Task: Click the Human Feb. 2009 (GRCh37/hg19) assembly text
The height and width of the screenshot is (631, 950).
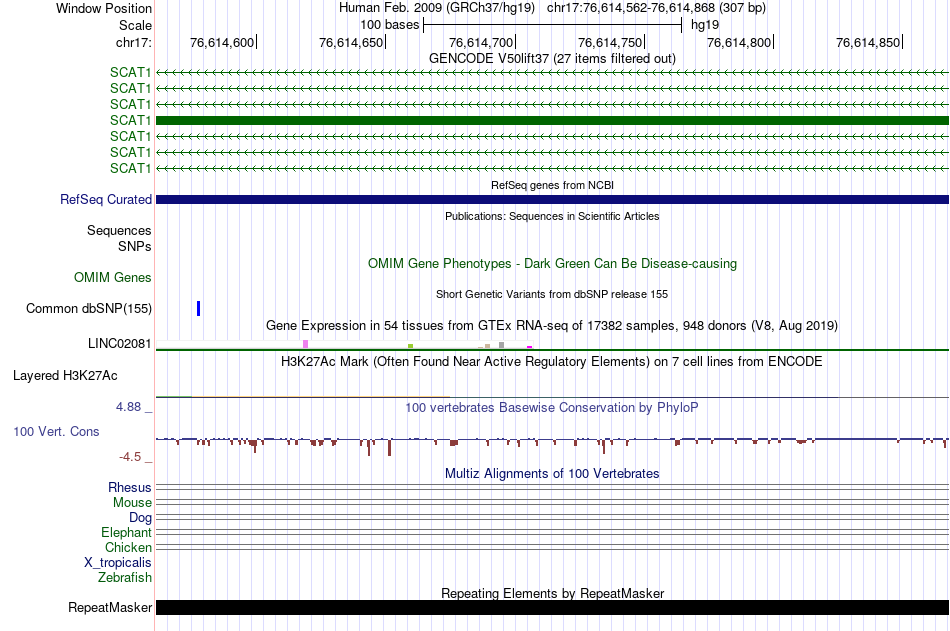Action: click(x=437, y=8)
